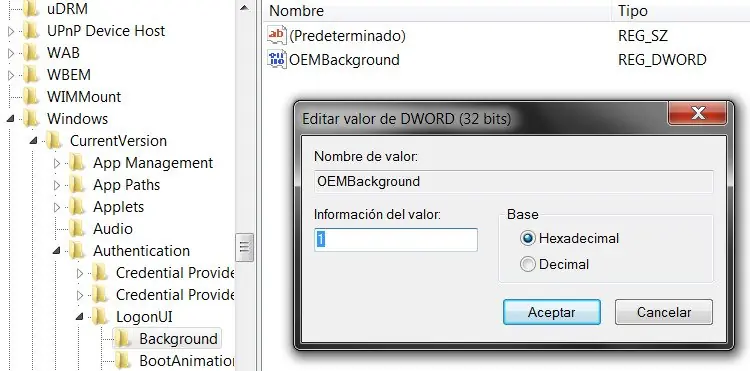Collapse the CurrentVersion key
Screen dimensions: 750x371
(x=33, y=141)
